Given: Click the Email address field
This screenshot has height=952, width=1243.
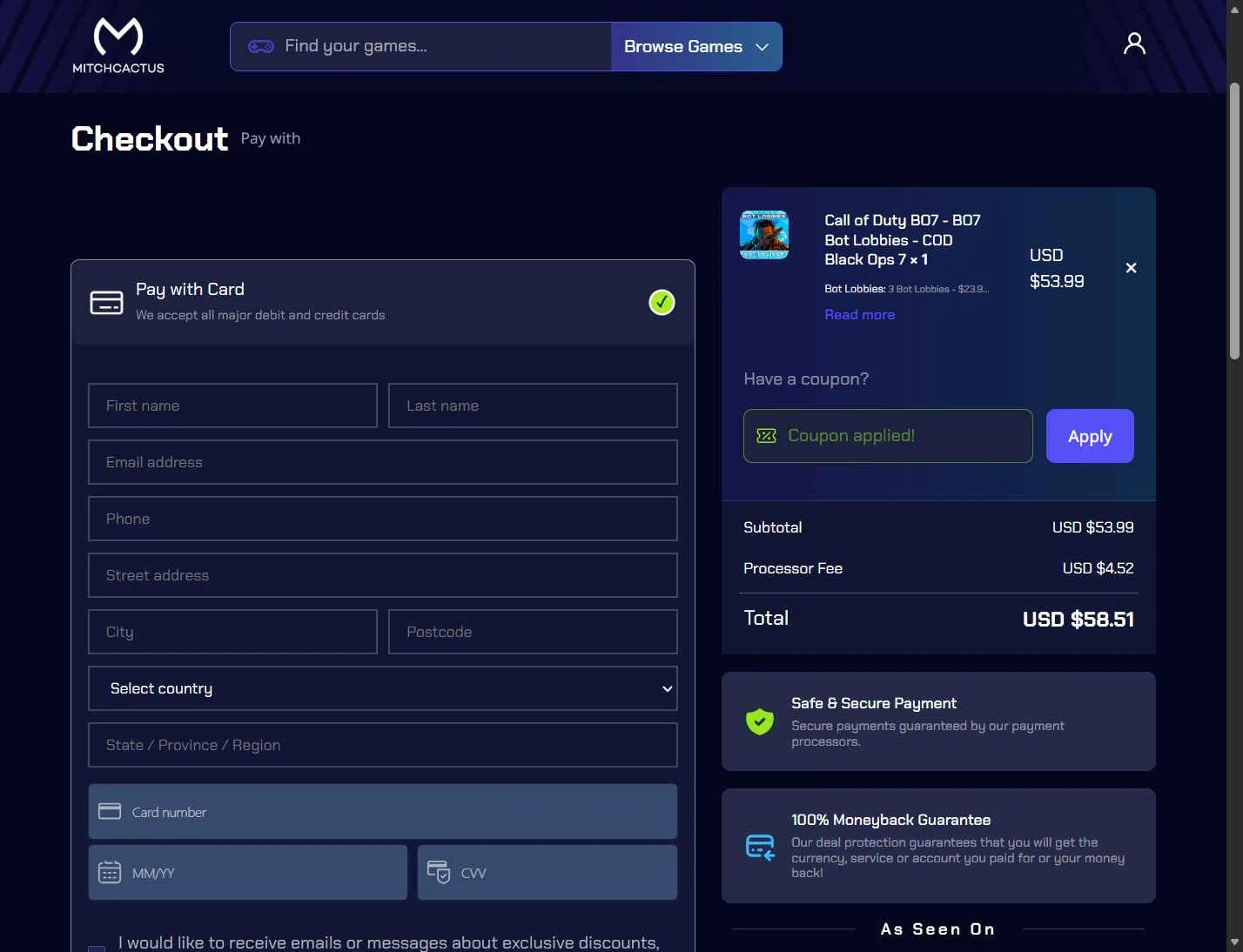Looking at the screenshot, I should pos(383,462).
